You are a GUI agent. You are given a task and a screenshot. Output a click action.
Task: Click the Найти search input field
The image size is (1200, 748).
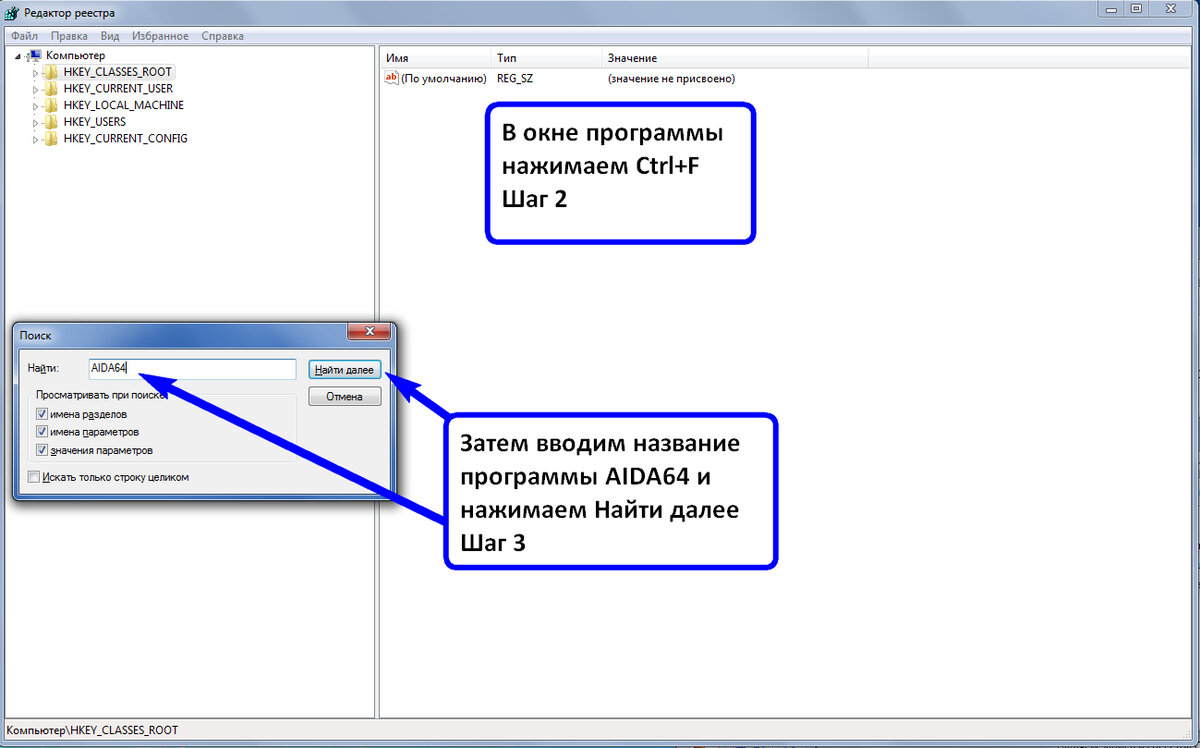click(192, 369)
